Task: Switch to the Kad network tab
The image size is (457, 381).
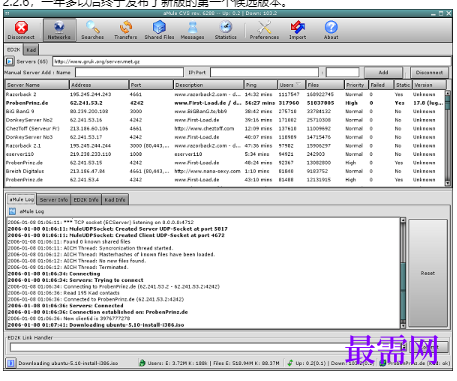Action: (31, 50)
